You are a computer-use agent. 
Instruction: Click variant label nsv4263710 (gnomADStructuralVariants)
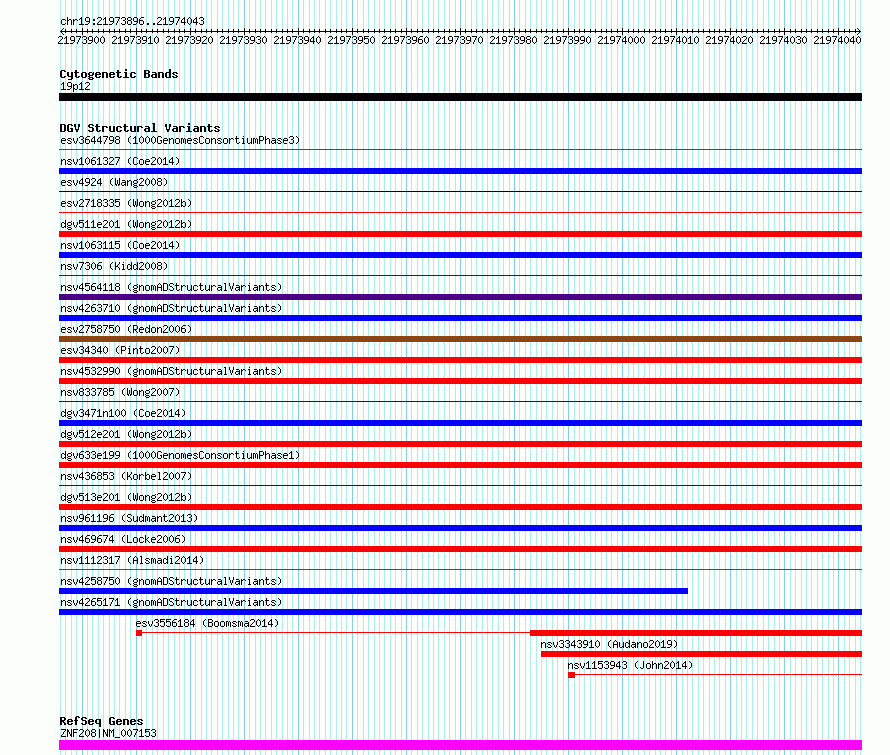pos(171,308)
